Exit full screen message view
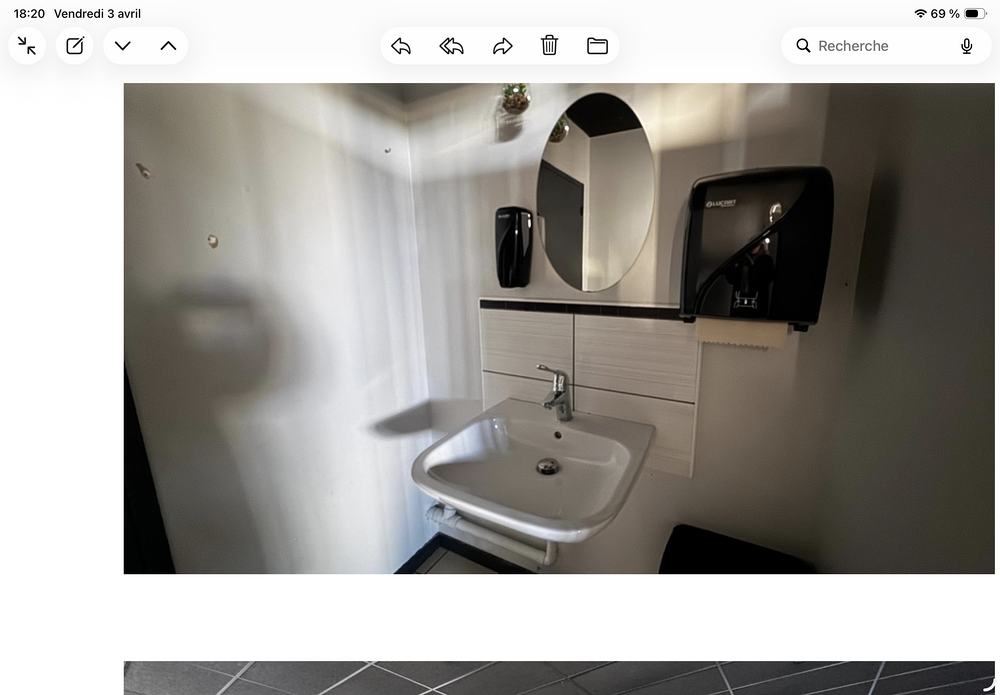 click(x=27, y=46)
